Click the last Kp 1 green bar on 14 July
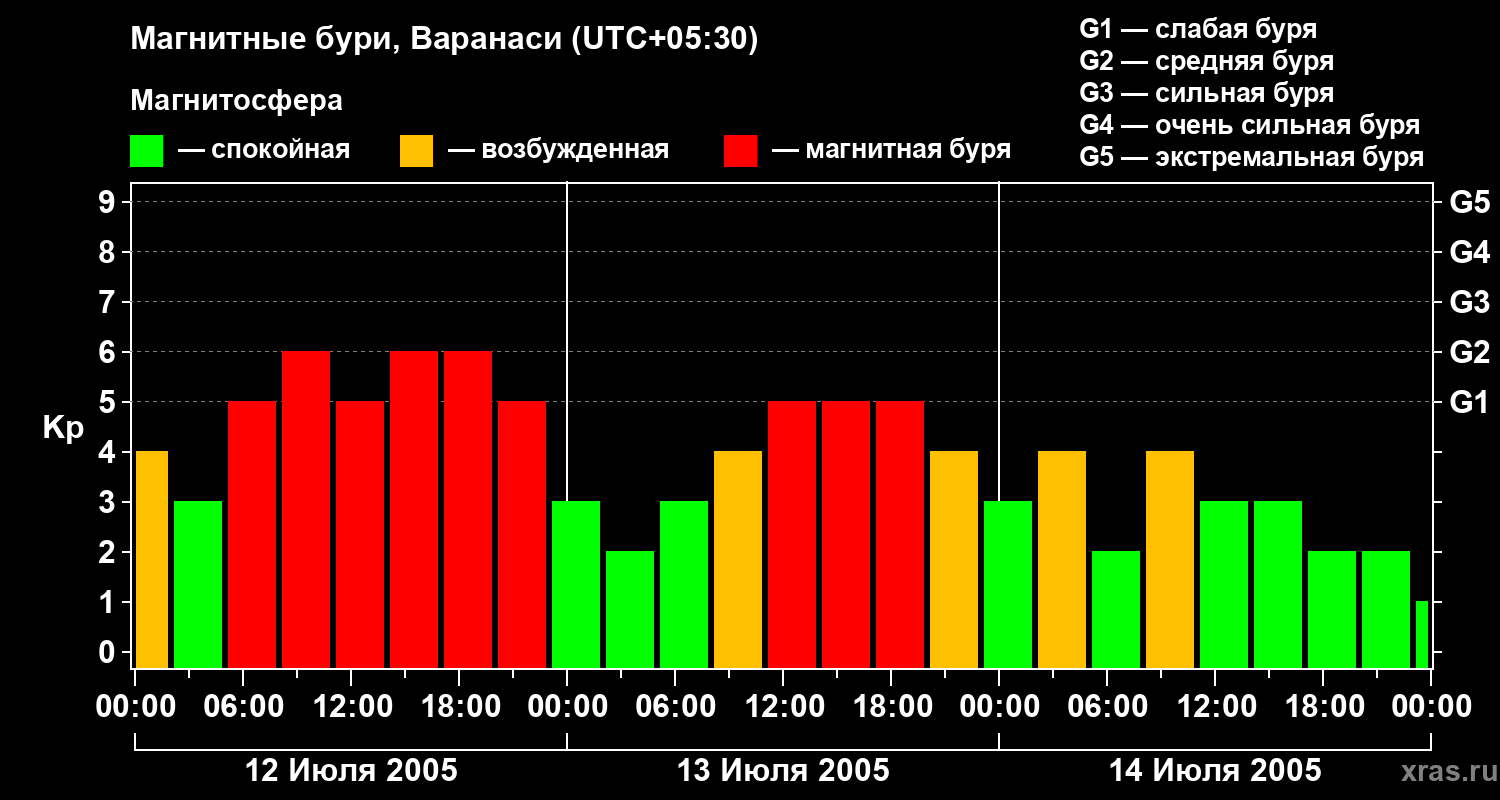Screen dimensions: 1500x800 coord(1422,634)
